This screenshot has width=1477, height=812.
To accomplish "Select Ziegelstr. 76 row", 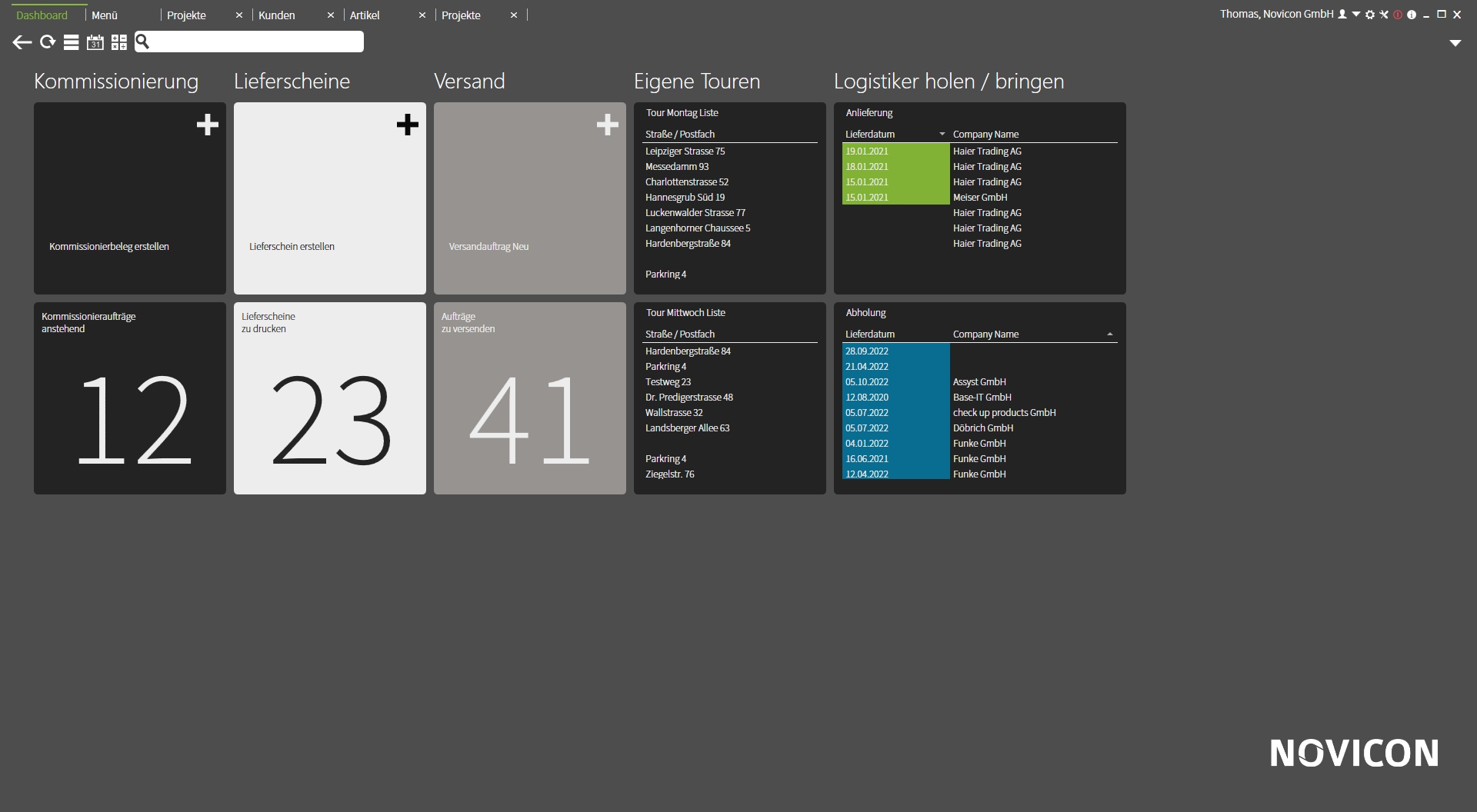I will pyautogui.click(x=730, y=474).
